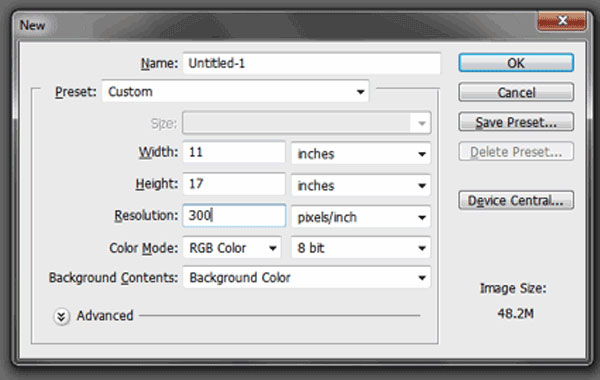Screen dimensions: 600x380
Task: Click the Width value field
Action: 234,152
